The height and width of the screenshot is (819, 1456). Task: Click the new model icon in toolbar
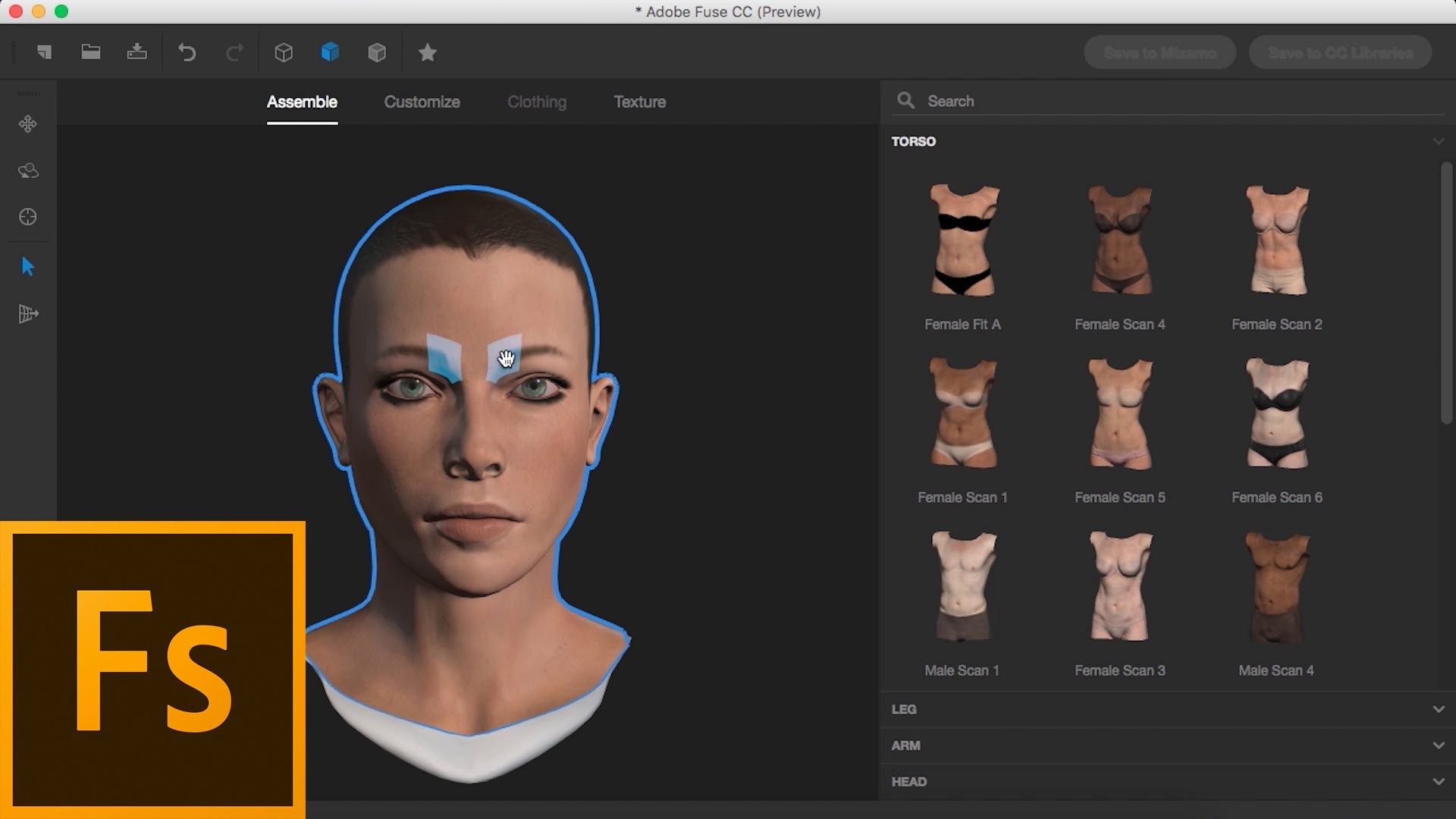click(45, 52)
